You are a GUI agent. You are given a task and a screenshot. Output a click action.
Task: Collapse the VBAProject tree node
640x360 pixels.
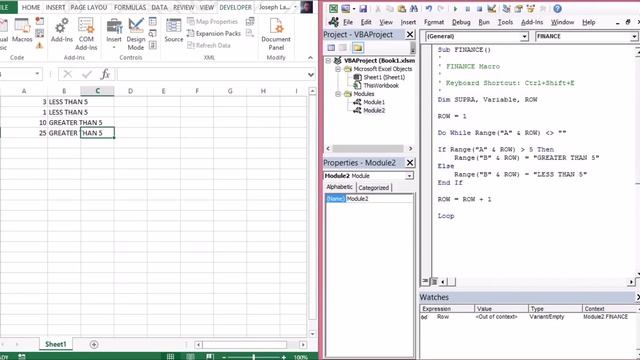click(x=328, y=60)
